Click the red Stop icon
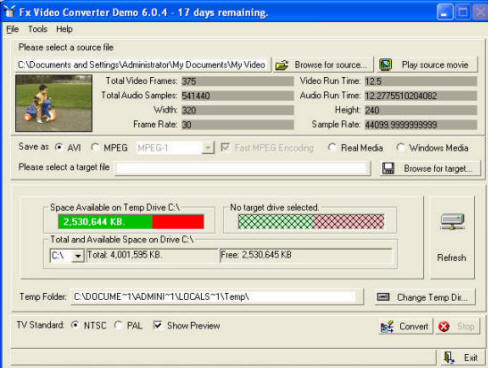Image resolution: width=488 pixels, height=368 pixels. [444, 326]
